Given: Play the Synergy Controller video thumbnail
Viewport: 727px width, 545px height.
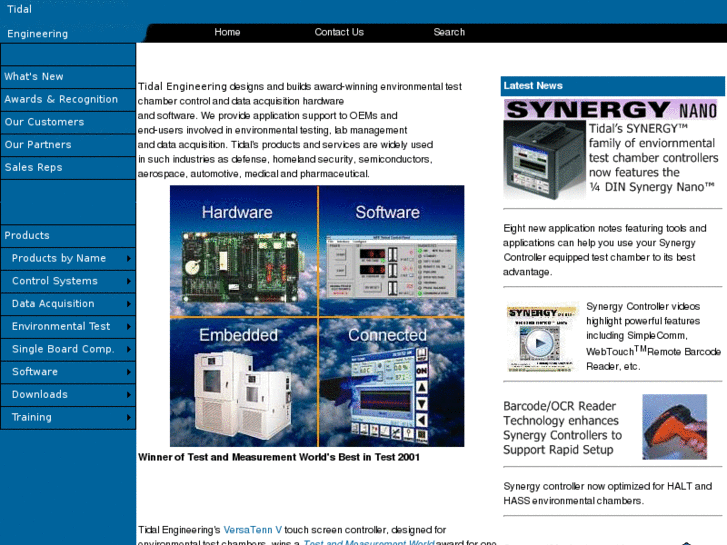Looking at the screenshot, I should (541, 338).
